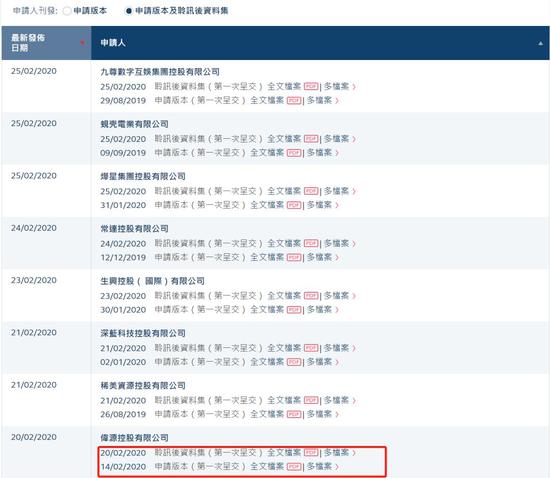Select 申請版本及聆訊後資料集 radio button
Image resolution: width=550 pixels, height=478 pixels.
(x=128, y=11)
